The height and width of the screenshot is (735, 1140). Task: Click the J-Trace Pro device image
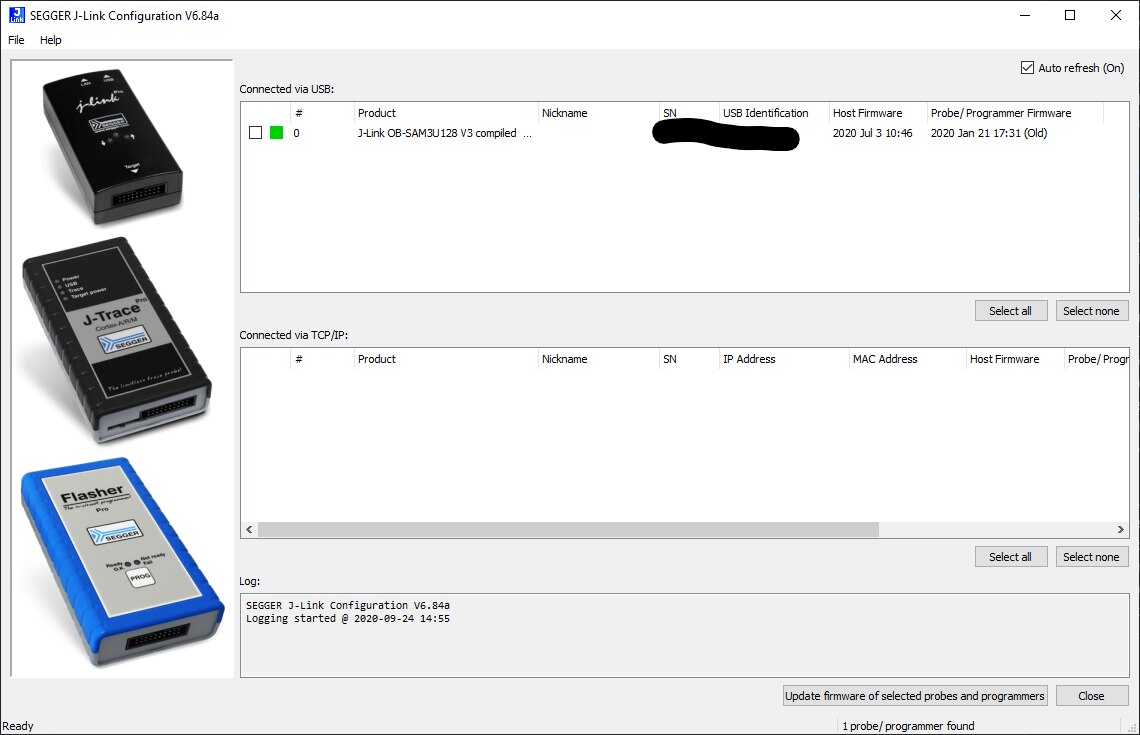click(x=118, y=340)
